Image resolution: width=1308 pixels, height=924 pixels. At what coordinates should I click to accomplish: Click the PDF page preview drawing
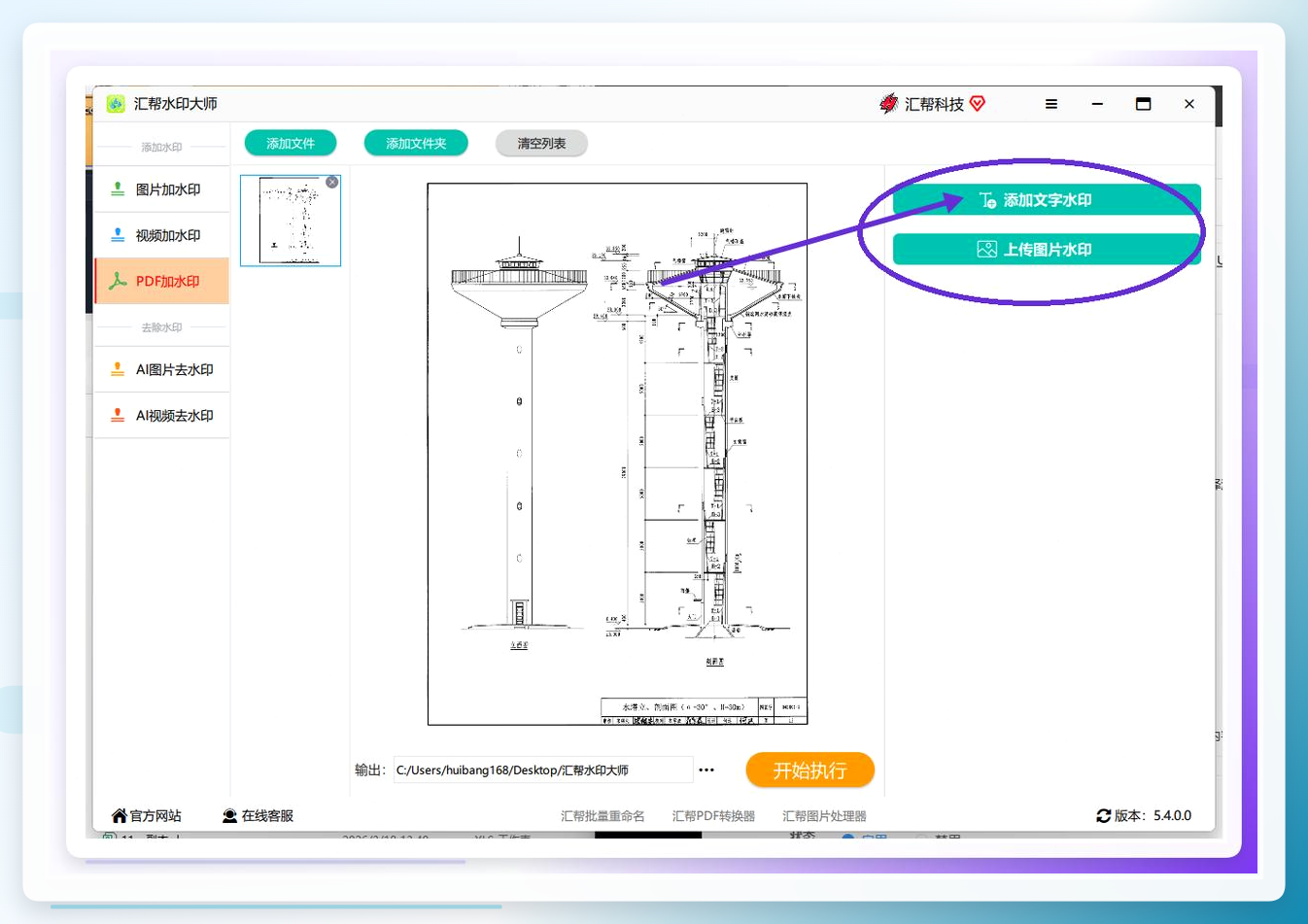click(618, 454)
